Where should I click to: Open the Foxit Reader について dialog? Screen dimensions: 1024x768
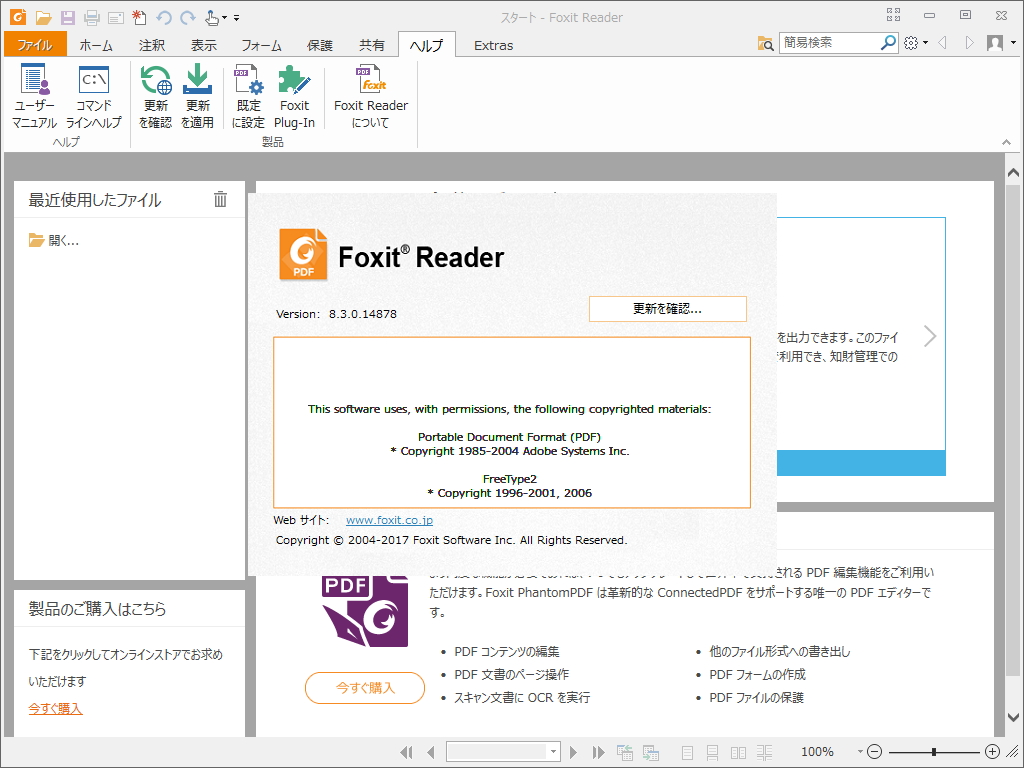[370, 95]
